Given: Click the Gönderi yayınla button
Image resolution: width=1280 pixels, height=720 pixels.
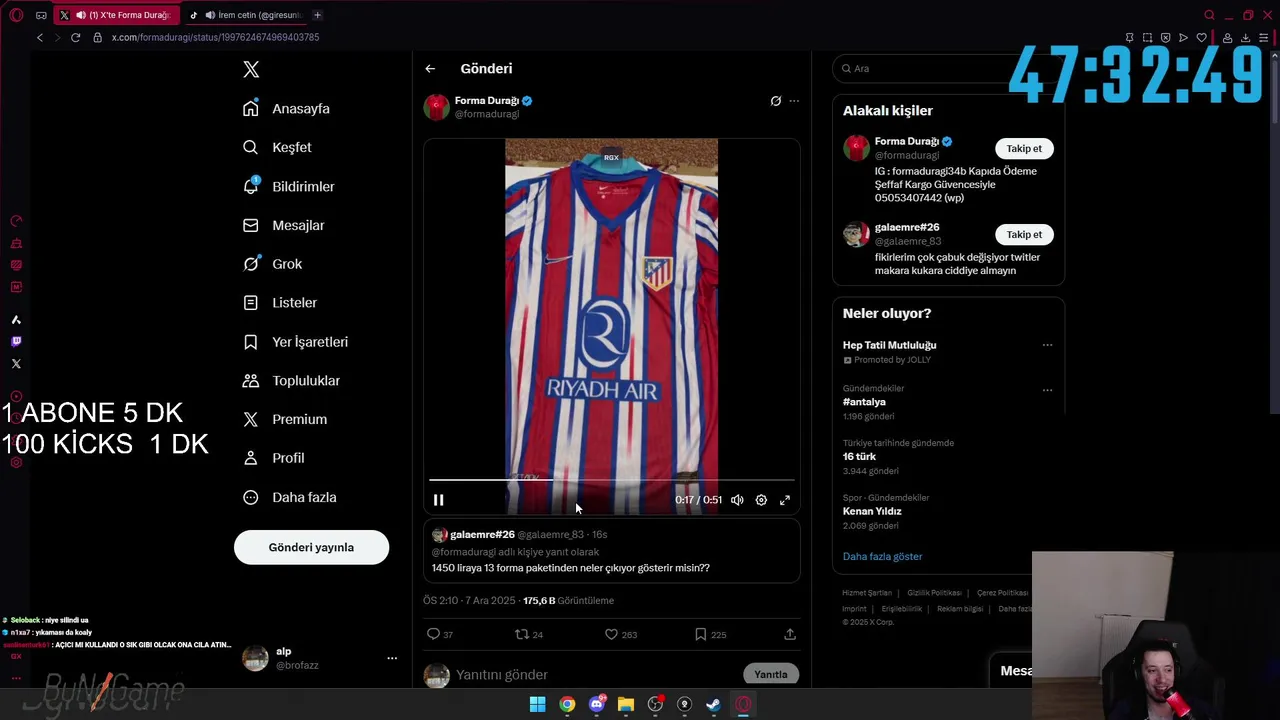Looking at the screenshot, I should pos(311,547).
